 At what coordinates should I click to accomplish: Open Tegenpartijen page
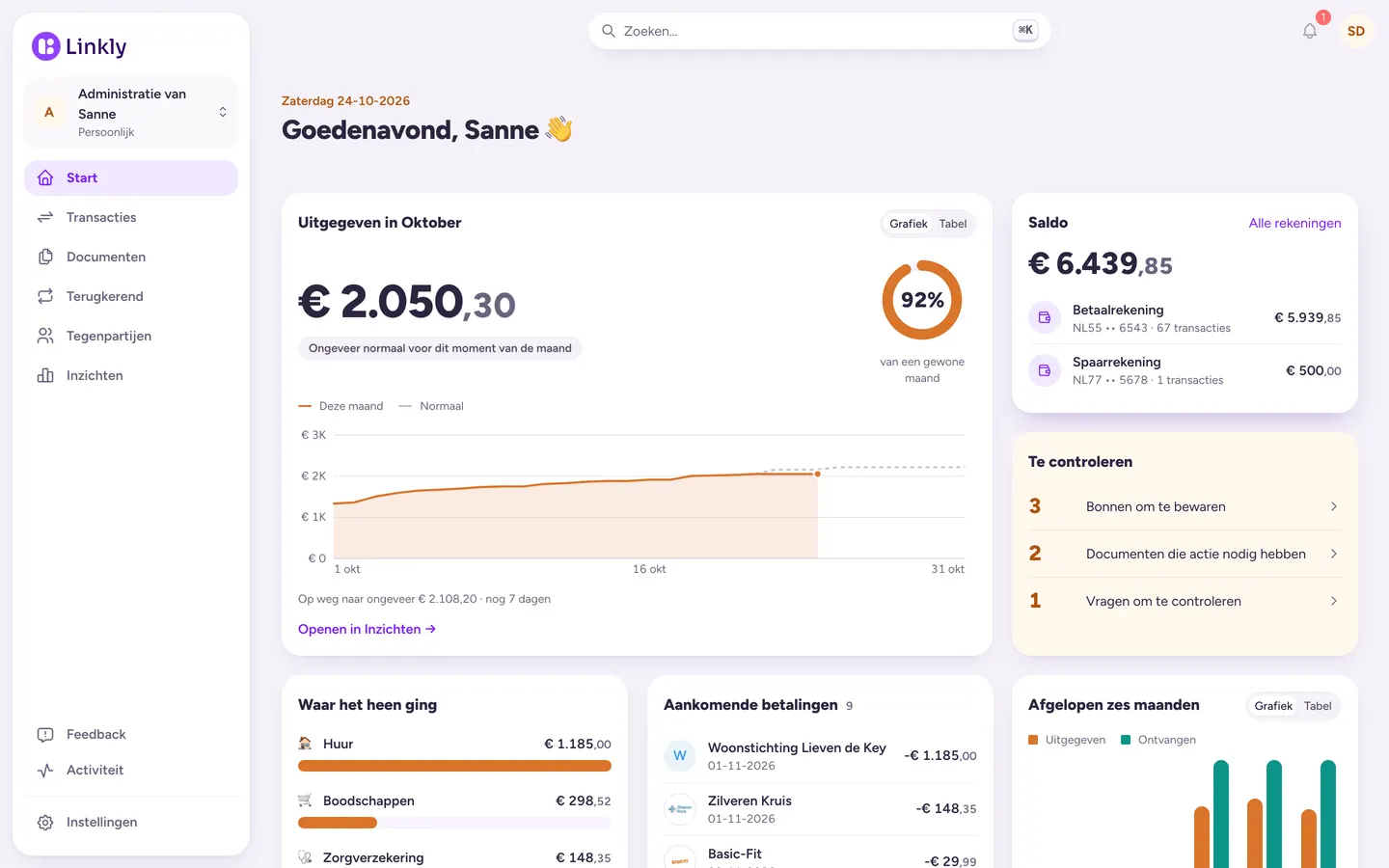[131, 336]
